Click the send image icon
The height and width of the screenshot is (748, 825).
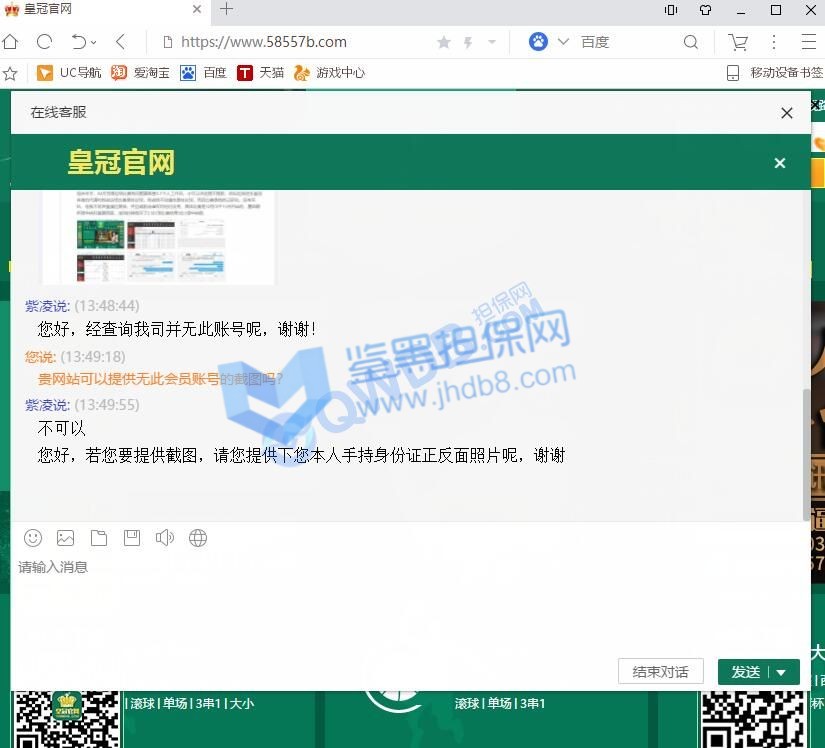[66, 538]
